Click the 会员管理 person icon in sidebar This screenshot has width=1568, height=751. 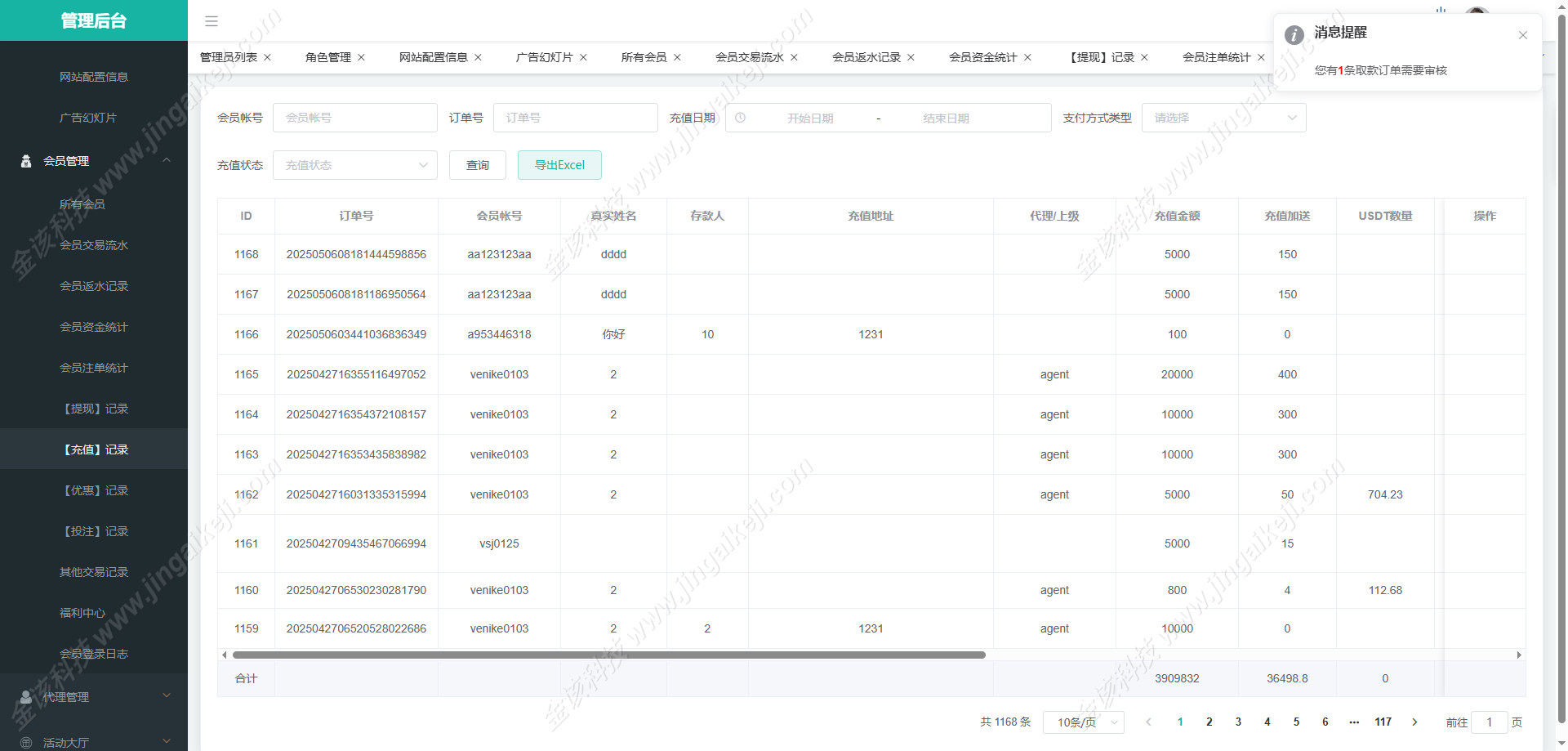tap(26, 161)
